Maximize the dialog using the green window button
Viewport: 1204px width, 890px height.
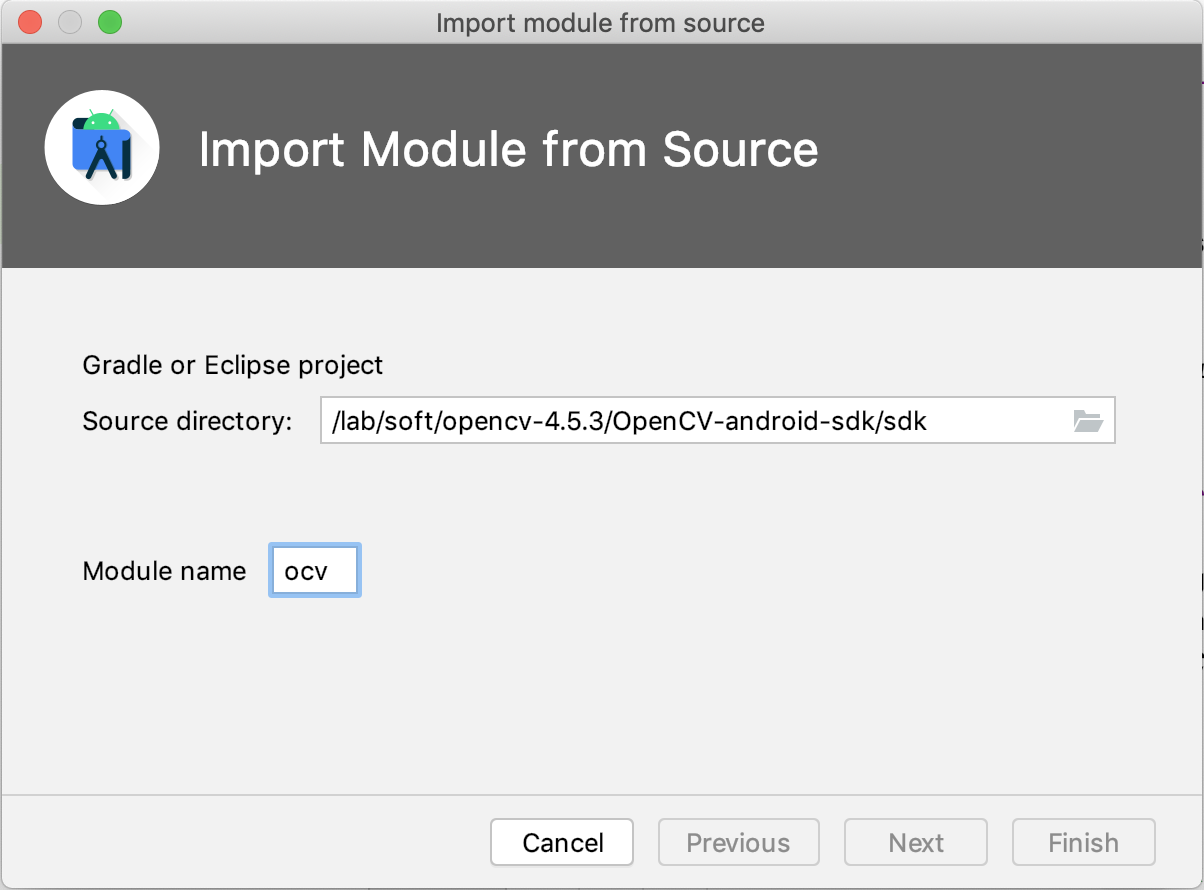pos(109,22)
